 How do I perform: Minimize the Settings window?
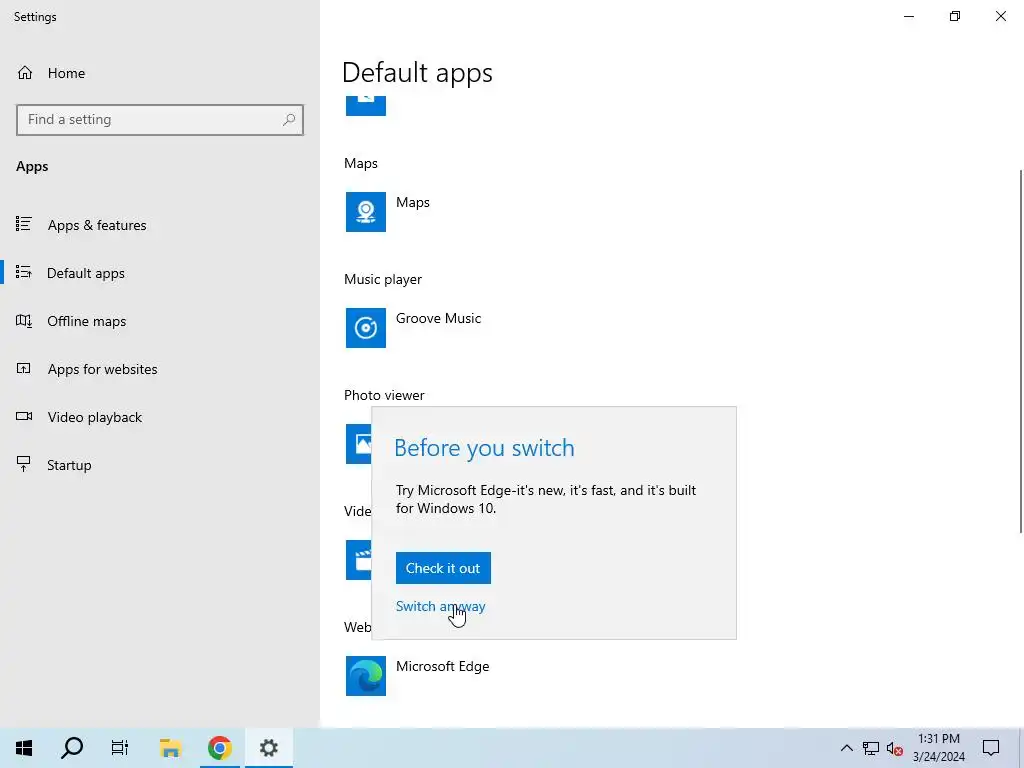pos(909,16)
